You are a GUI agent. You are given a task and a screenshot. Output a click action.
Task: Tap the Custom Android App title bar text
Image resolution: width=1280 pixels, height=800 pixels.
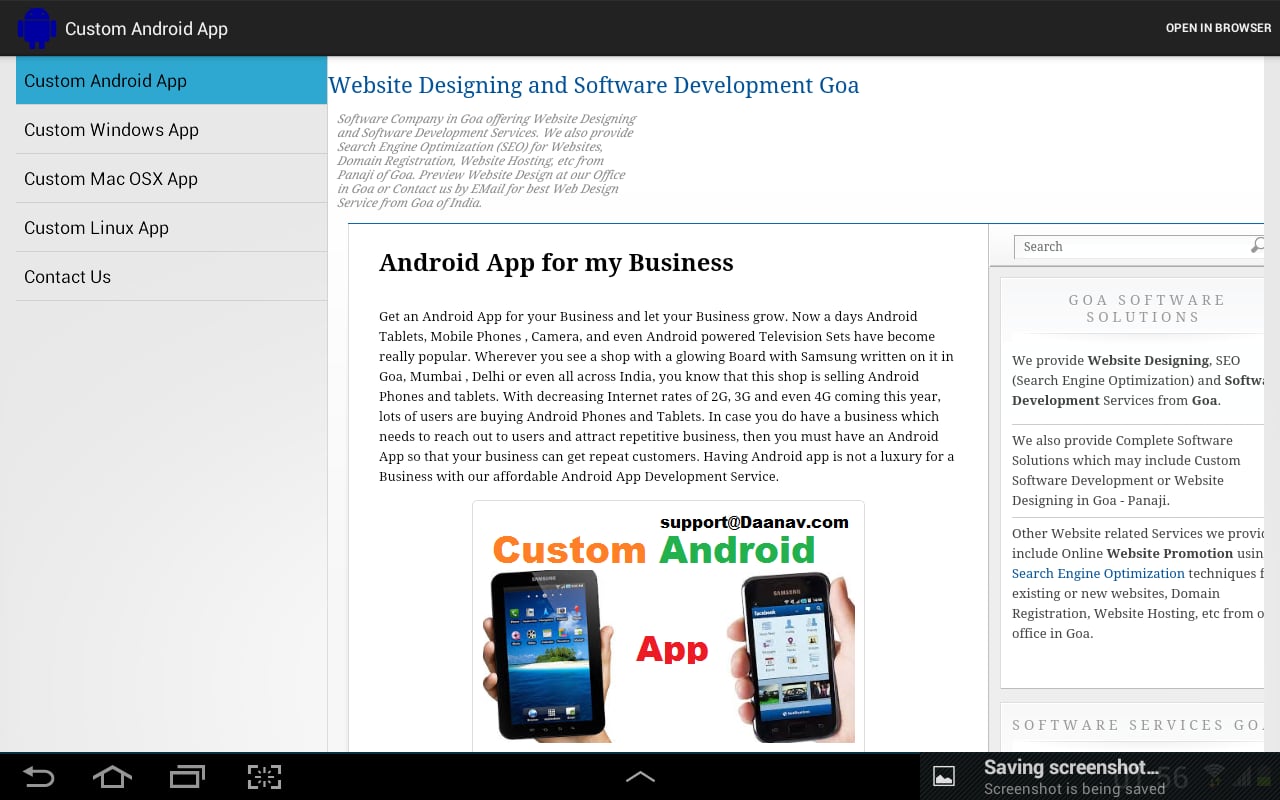click(x=146, y=29)
